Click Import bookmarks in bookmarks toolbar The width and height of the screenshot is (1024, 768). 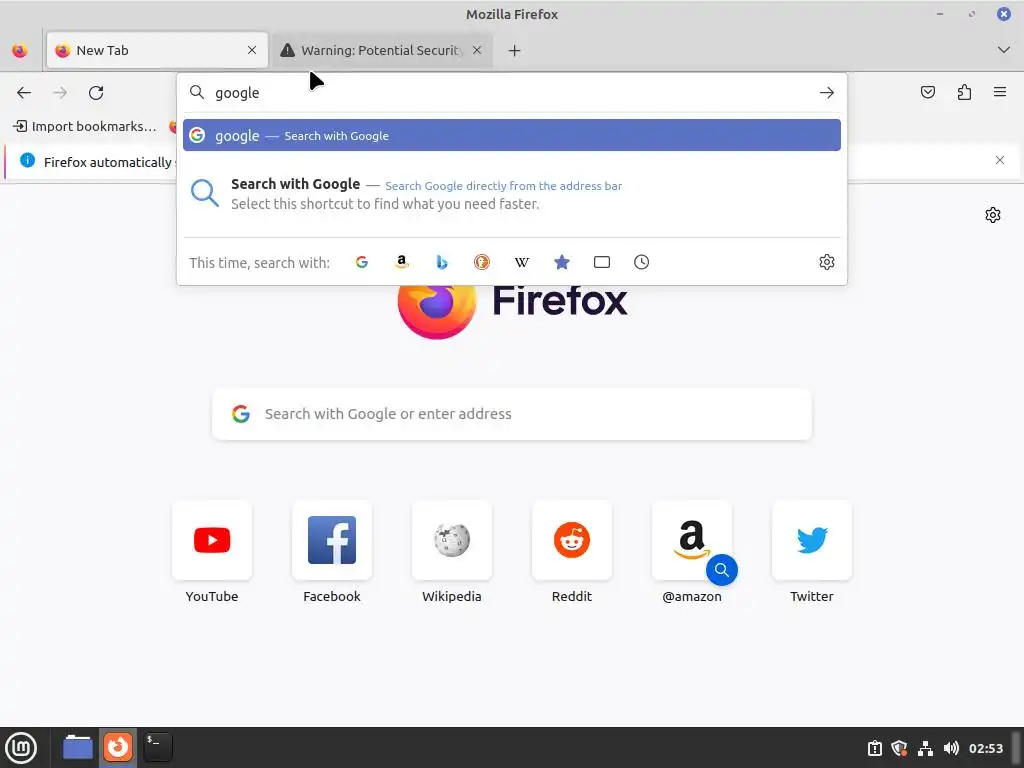coord(85,126)
